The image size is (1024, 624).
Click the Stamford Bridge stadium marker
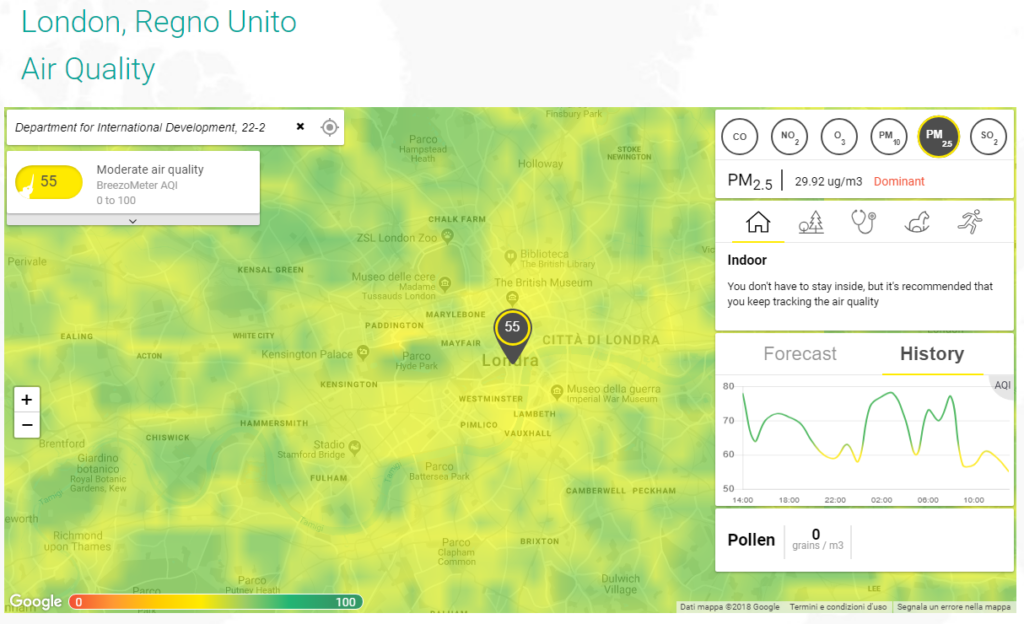[355, 447]
